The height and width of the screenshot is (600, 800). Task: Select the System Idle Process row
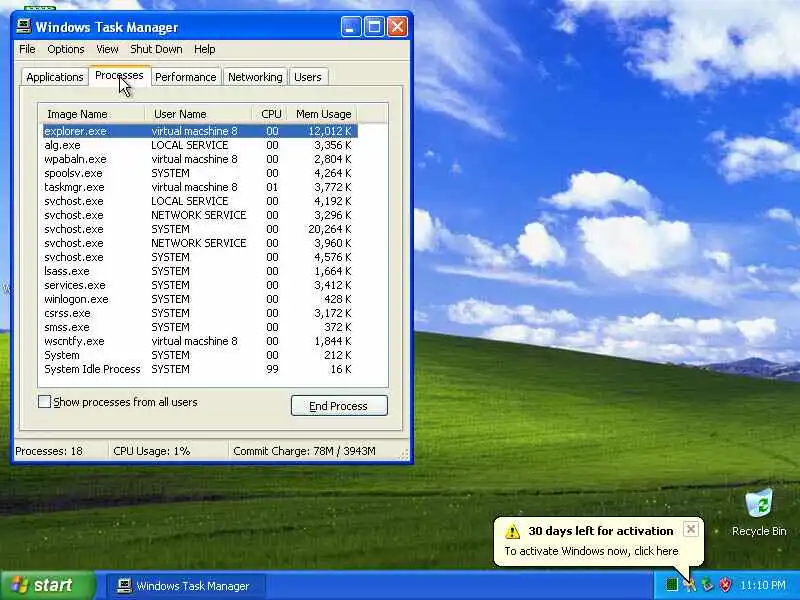click(200, 369)
